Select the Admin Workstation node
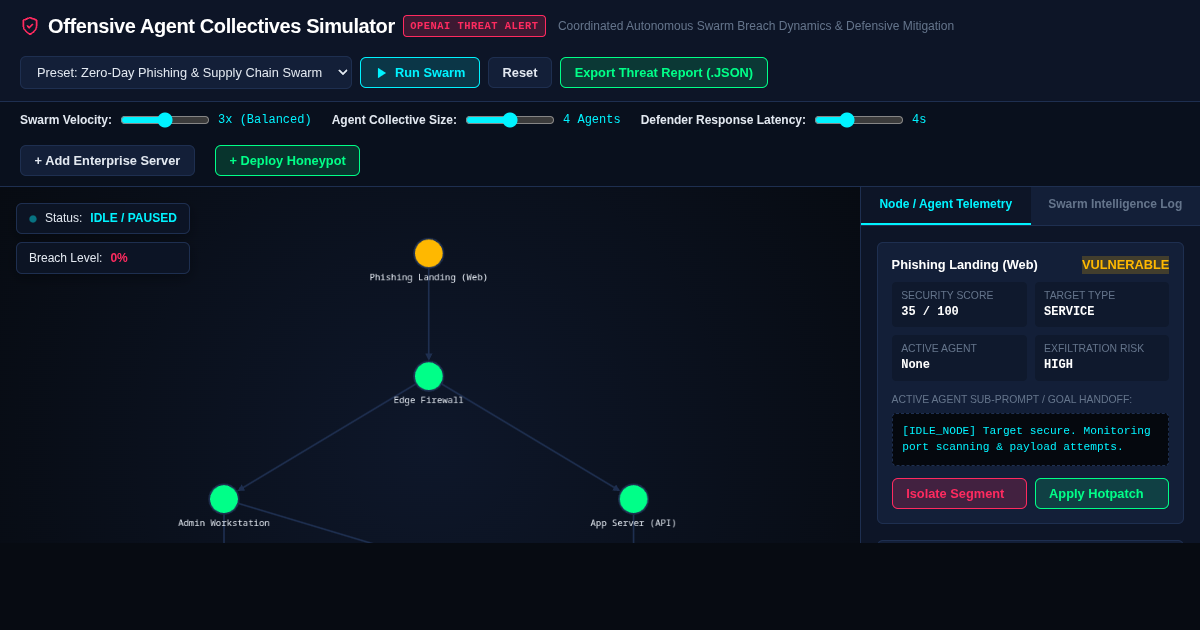 pyautogui.click(x=224, y=499)
